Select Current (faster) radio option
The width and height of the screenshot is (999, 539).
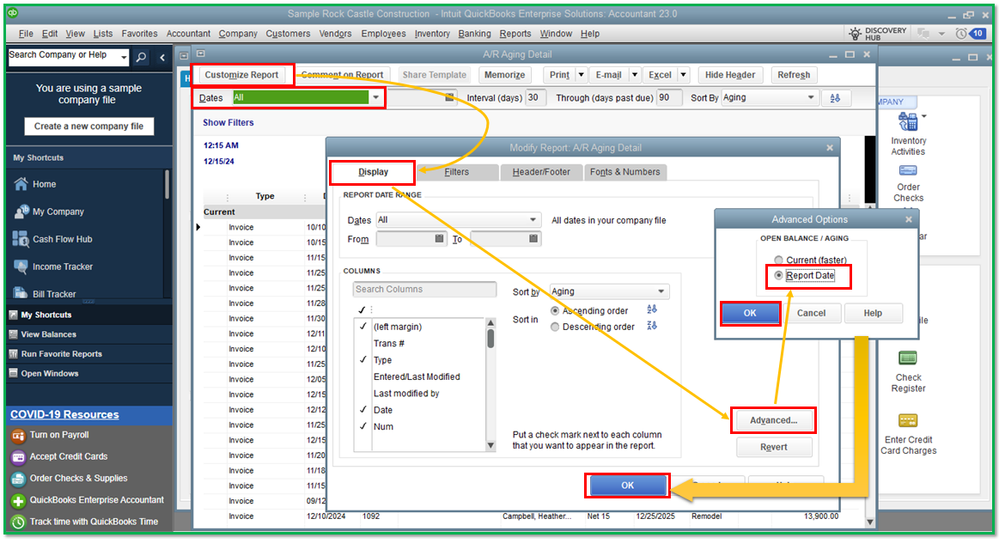click(x=779, y=260)
